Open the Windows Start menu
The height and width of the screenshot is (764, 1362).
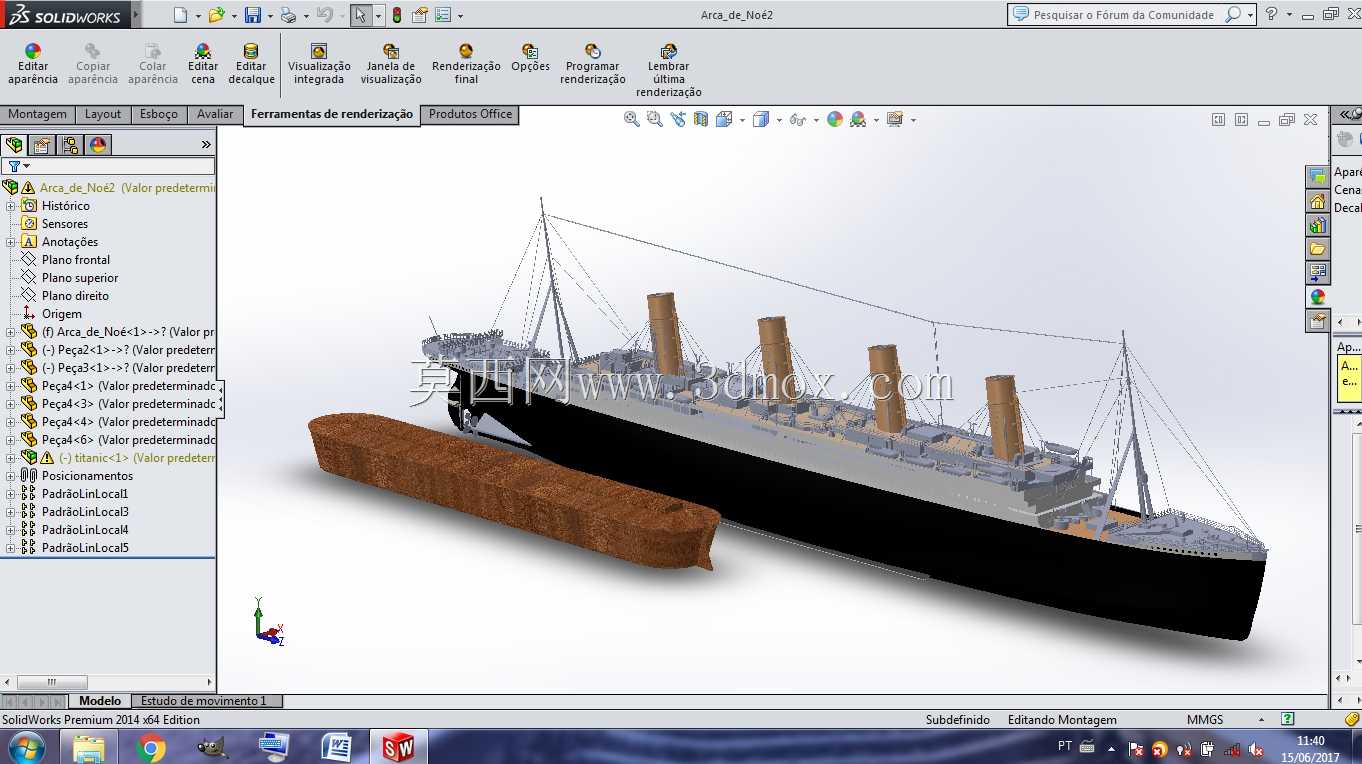[25, 747]
